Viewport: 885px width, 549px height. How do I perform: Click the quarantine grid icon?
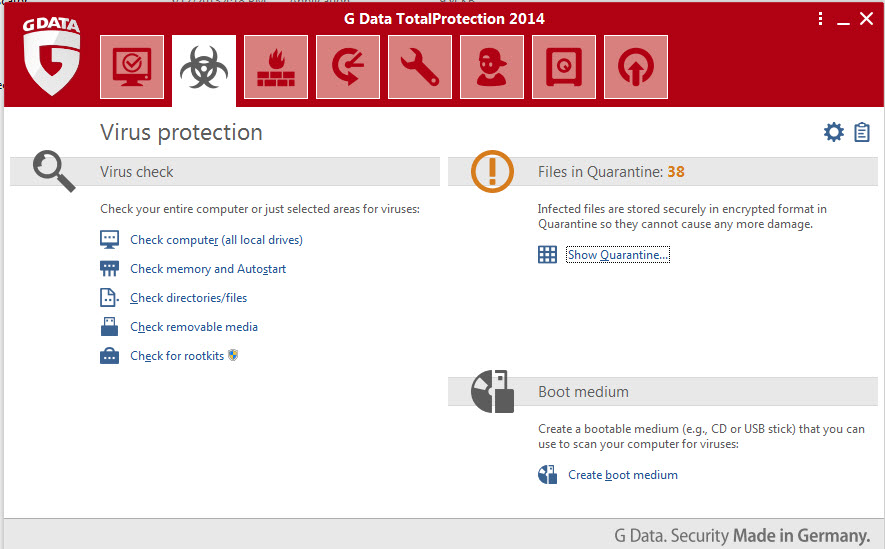click(547, 254)
